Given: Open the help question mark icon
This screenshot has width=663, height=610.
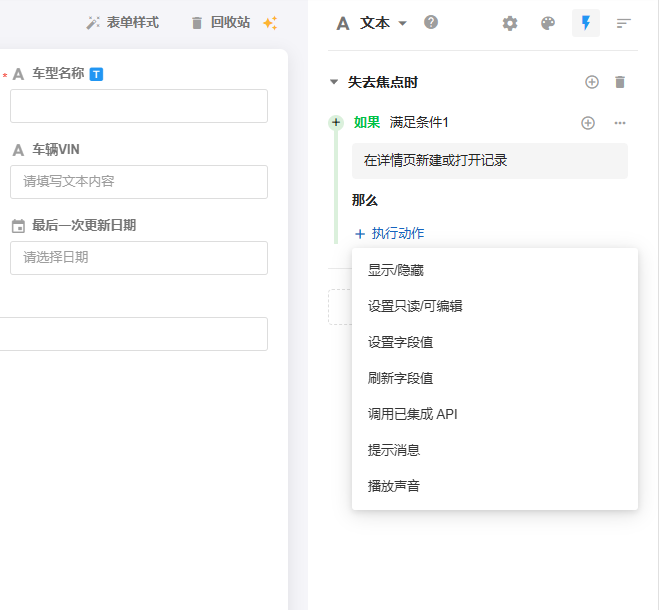Looking at the screenshot, I should tap(431, 22).
